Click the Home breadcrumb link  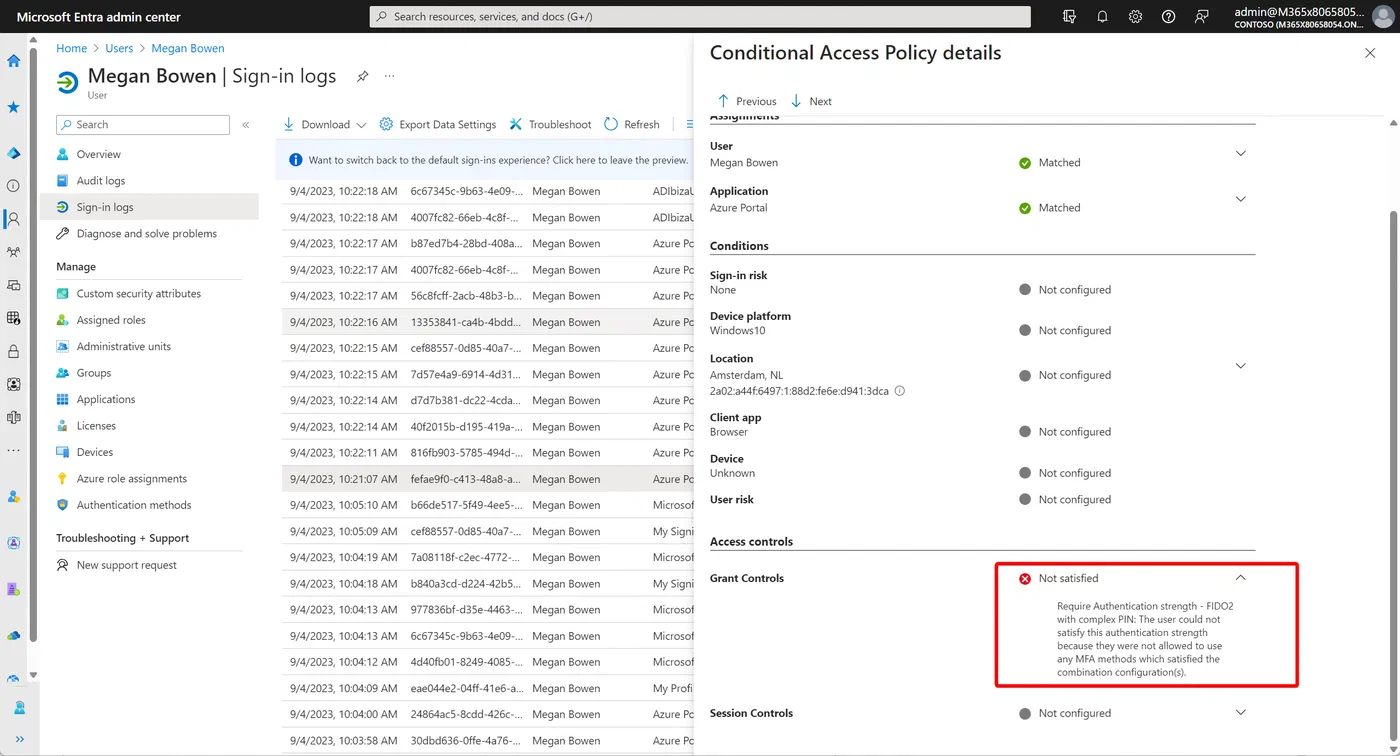coord(71,48)
